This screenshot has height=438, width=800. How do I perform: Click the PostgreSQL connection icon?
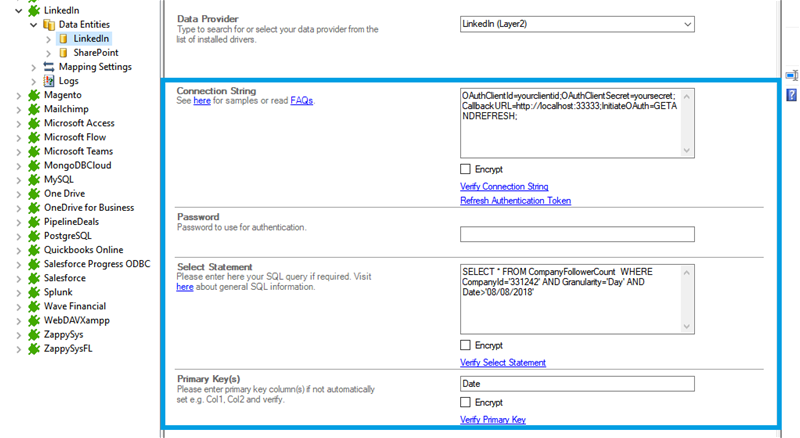(x=34, y=236)
